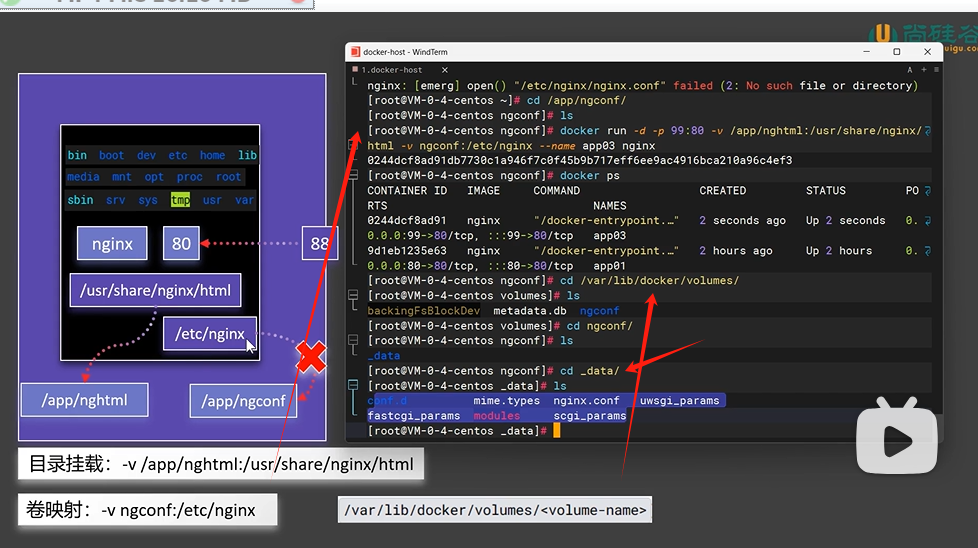This screenshot has height=548, width=978.
Task: Click 'metadata.db' in volumes listing
Action: [530, 310]
